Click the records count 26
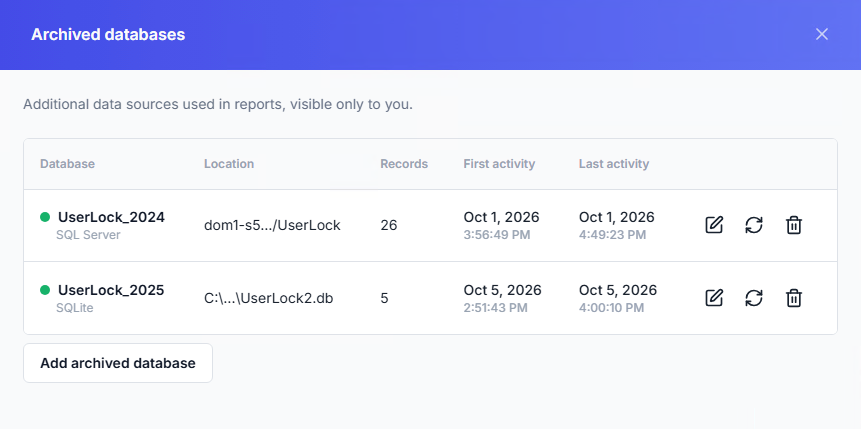 [389, 225]
